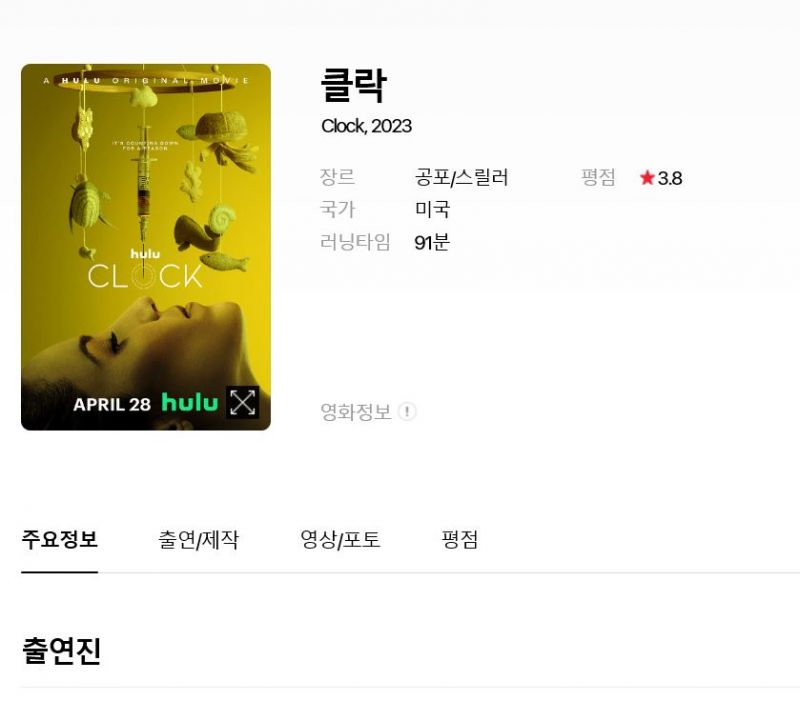Screen dimensions: 800x701
Task: Click the 3.8 rating score
Action: (x=670, y=178)
